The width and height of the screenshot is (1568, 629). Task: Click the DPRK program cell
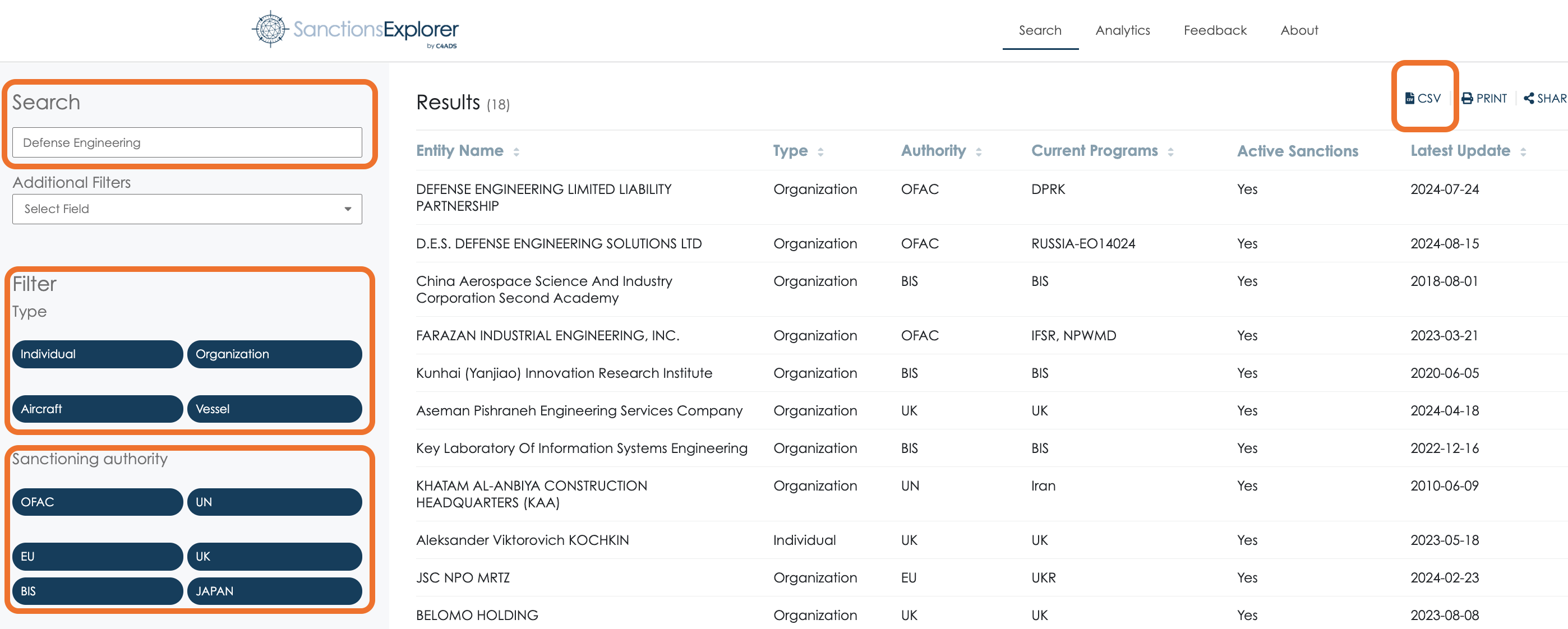tap(1048, 189)
